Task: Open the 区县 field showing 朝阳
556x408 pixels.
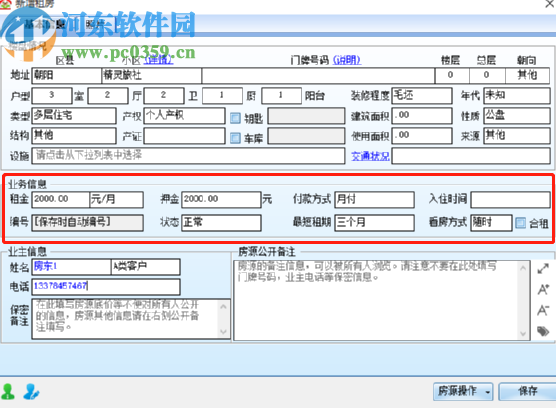Action: (x=67, y=76)
